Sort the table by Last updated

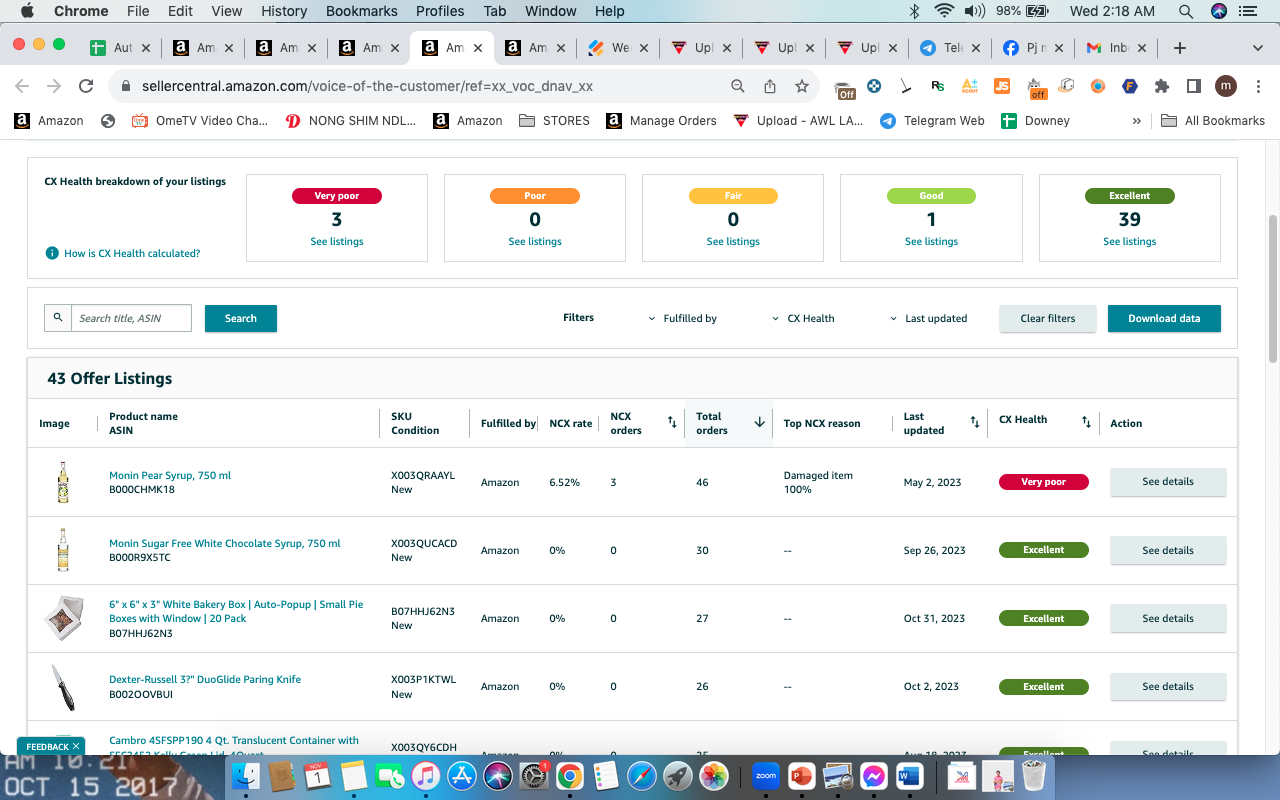point(975,423)
